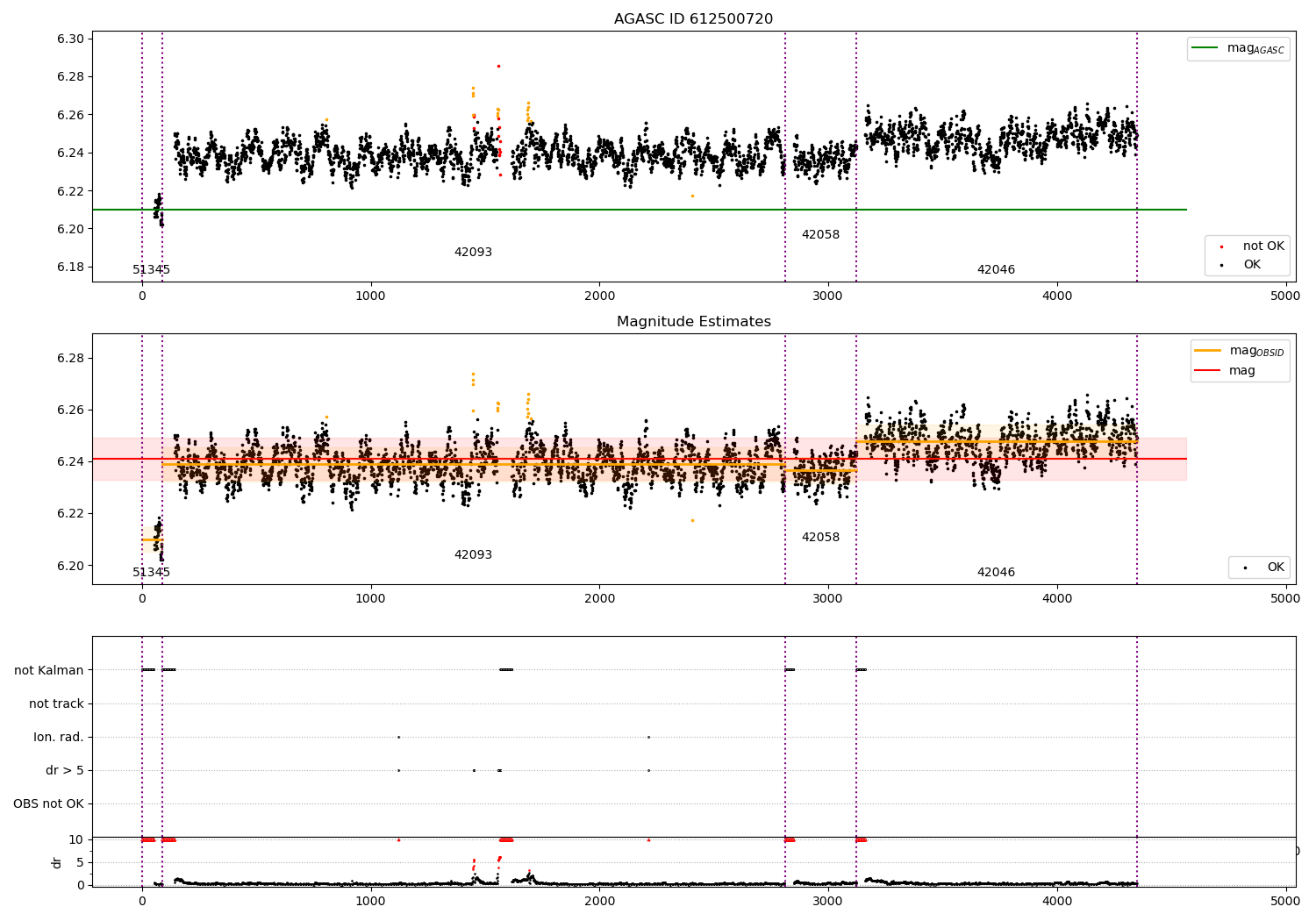Click OBSID label 42046 in the top plot
The height and width of the screenshot is (921, 1316).
click(996, 270)
